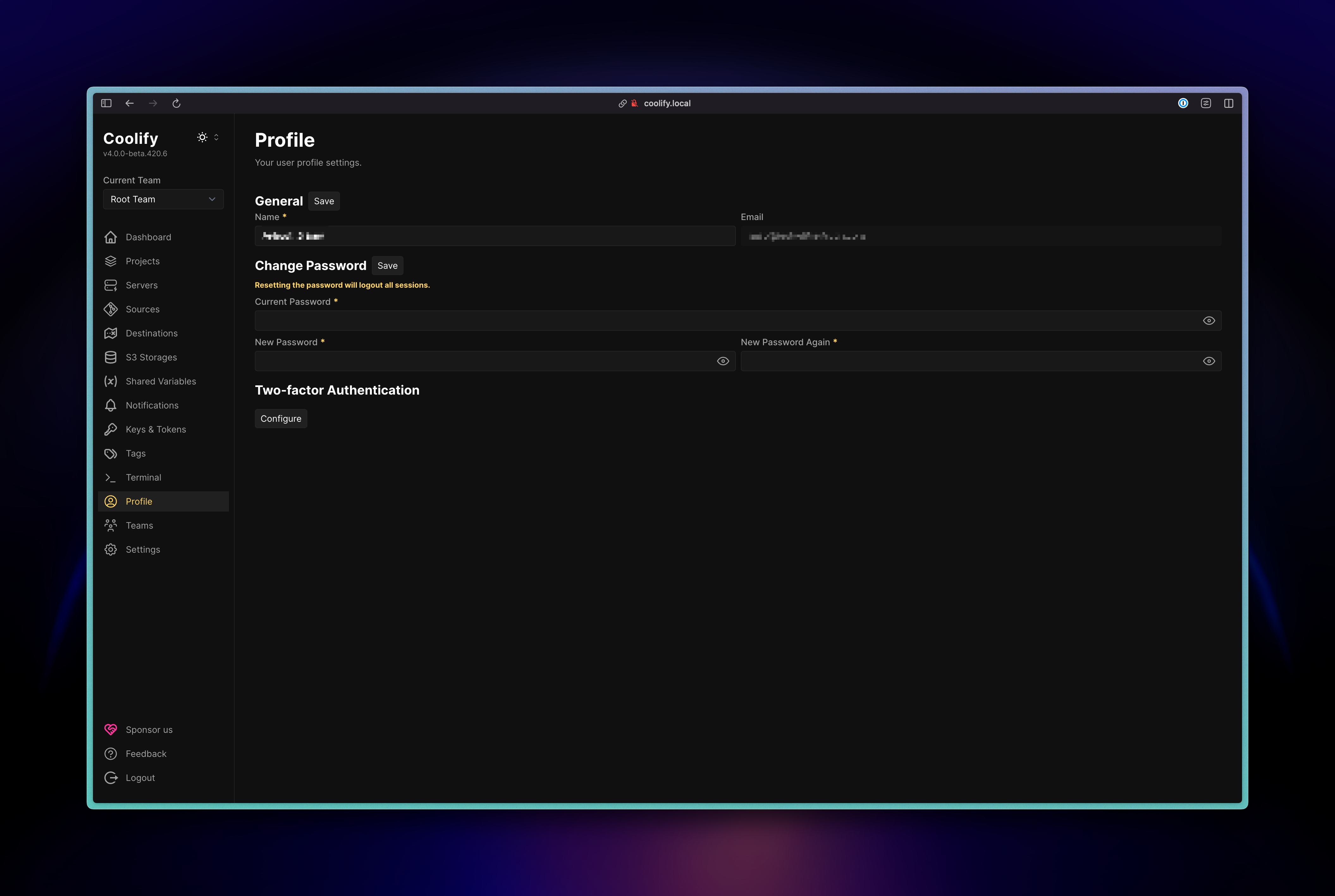Click the browser reload icon
Screen dimensions: 1335x896
176,103
